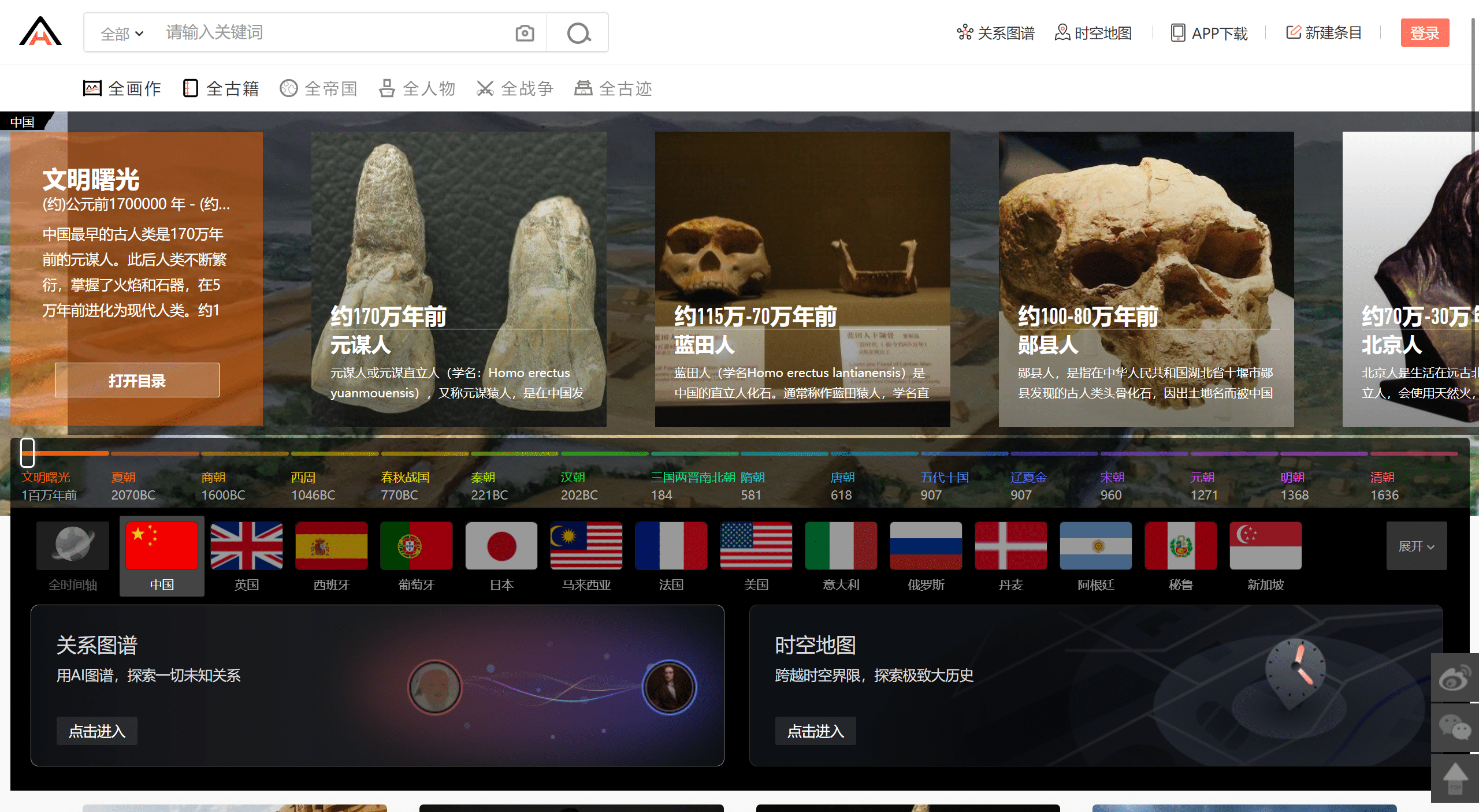Open the 元谋人 card
1479x812 pixels.
click(x=459, y=279)
